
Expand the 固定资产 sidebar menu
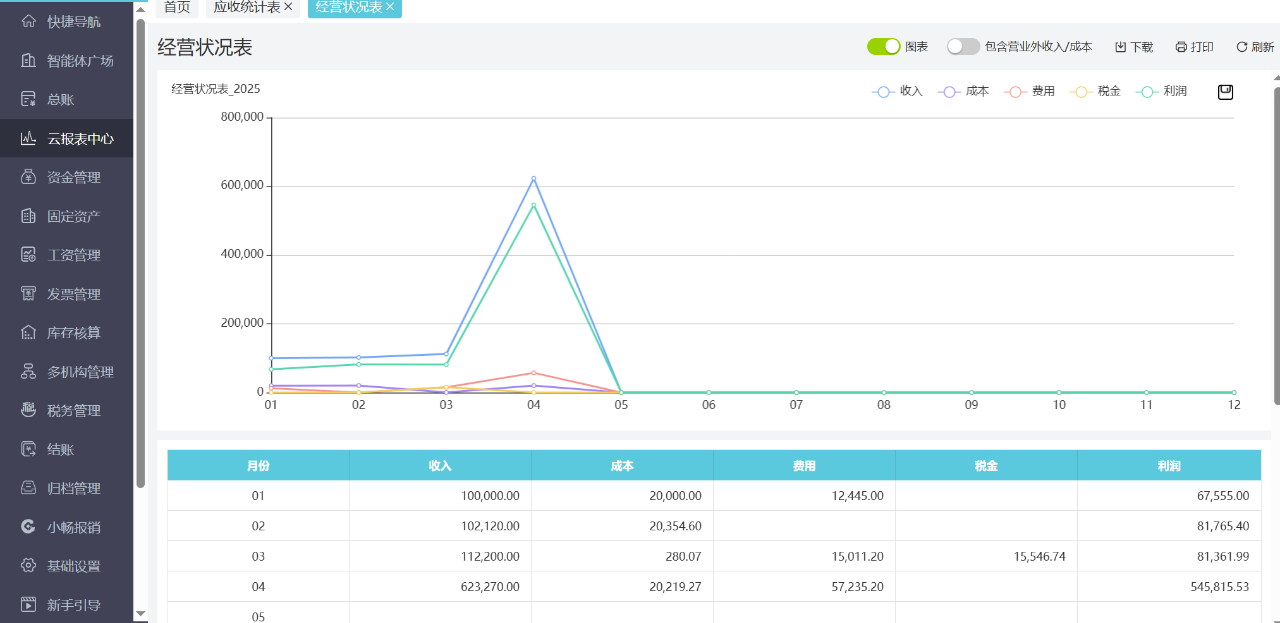[x=73, y=216]
